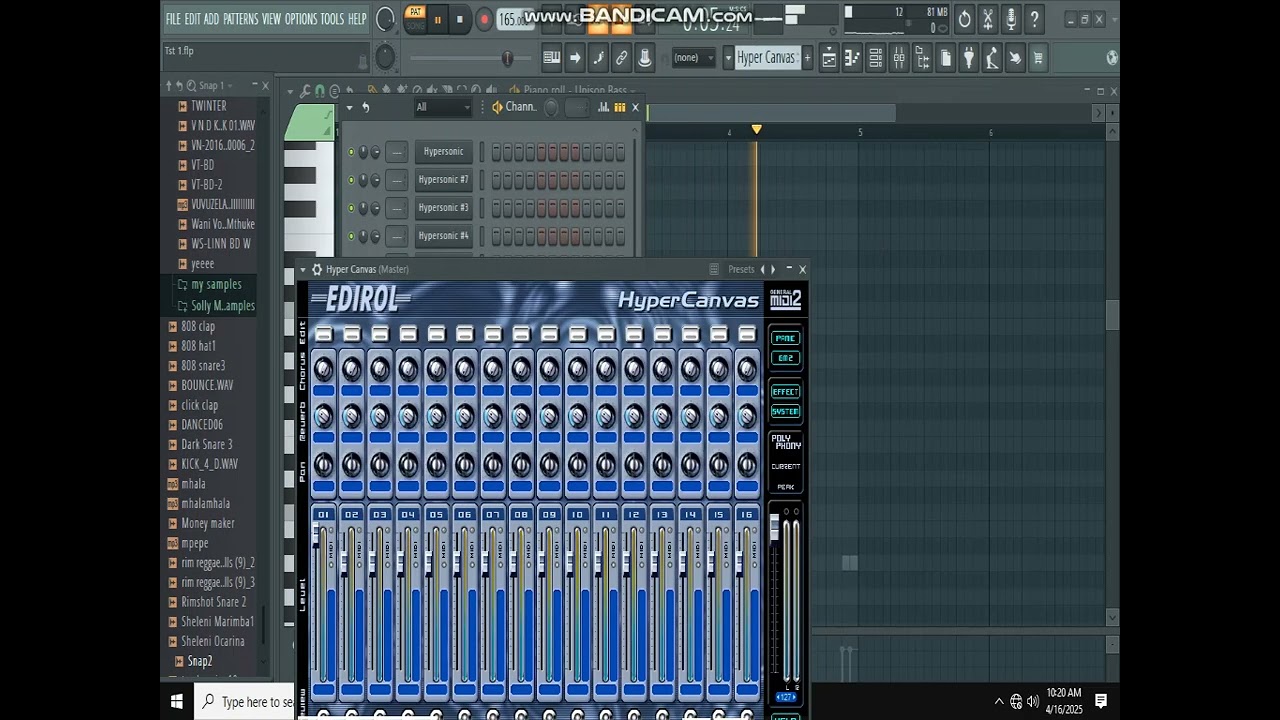Open Hyper Canvas plugin options arrow

coord(304,269)
